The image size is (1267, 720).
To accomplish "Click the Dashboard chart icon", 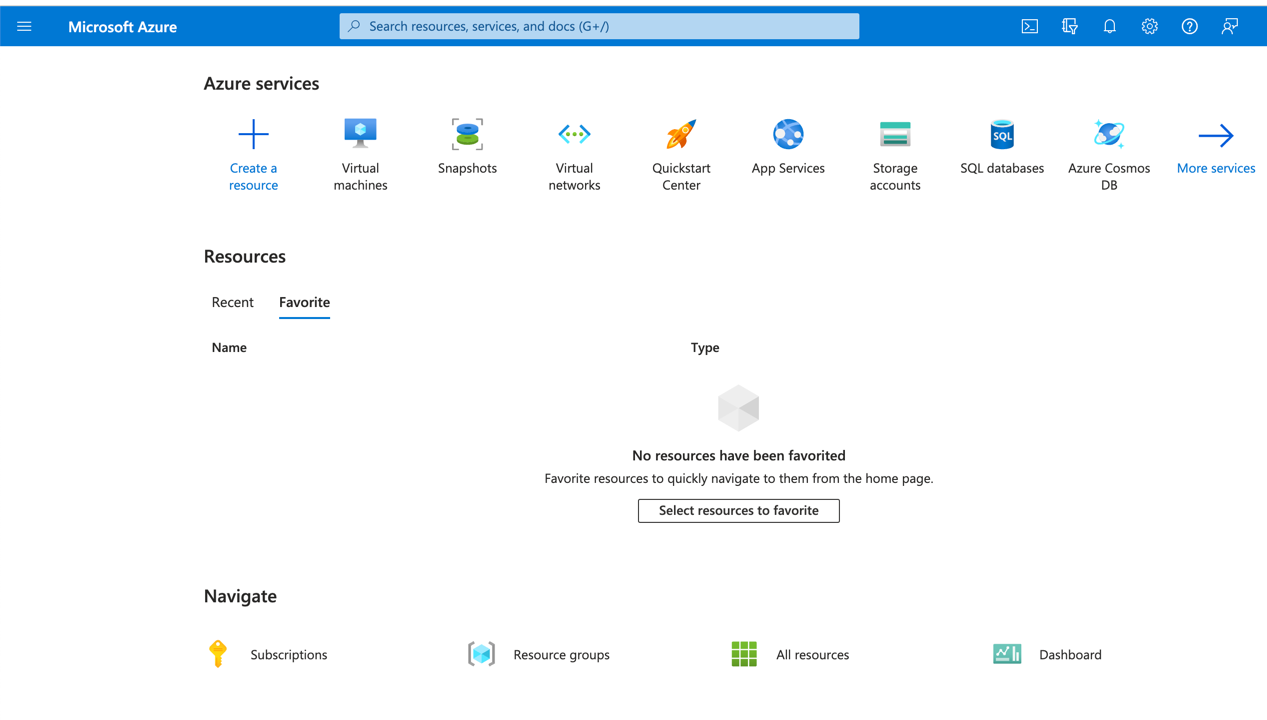I will 1007,654.
